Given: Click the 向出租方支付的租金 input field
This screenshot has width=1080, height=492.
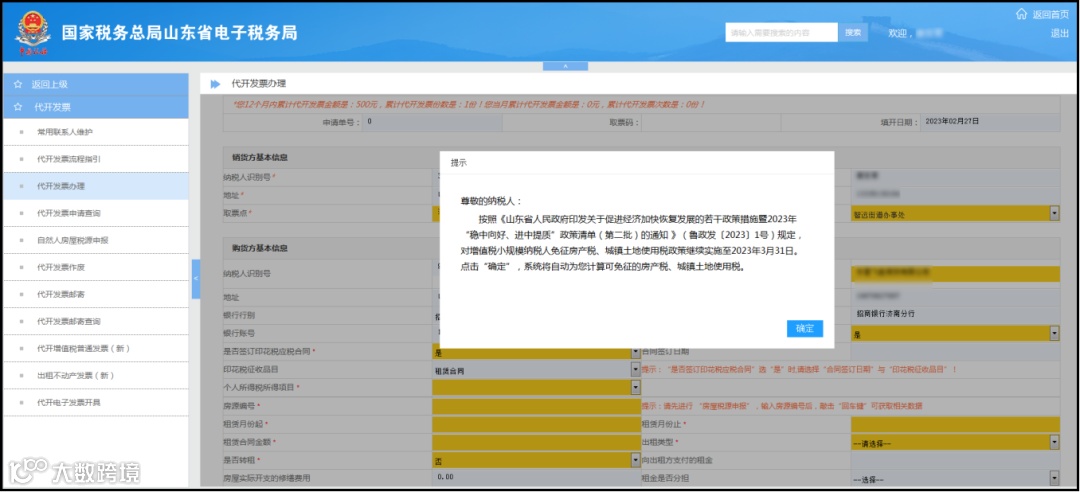Looking at the screenshot, I should point(955,460).
